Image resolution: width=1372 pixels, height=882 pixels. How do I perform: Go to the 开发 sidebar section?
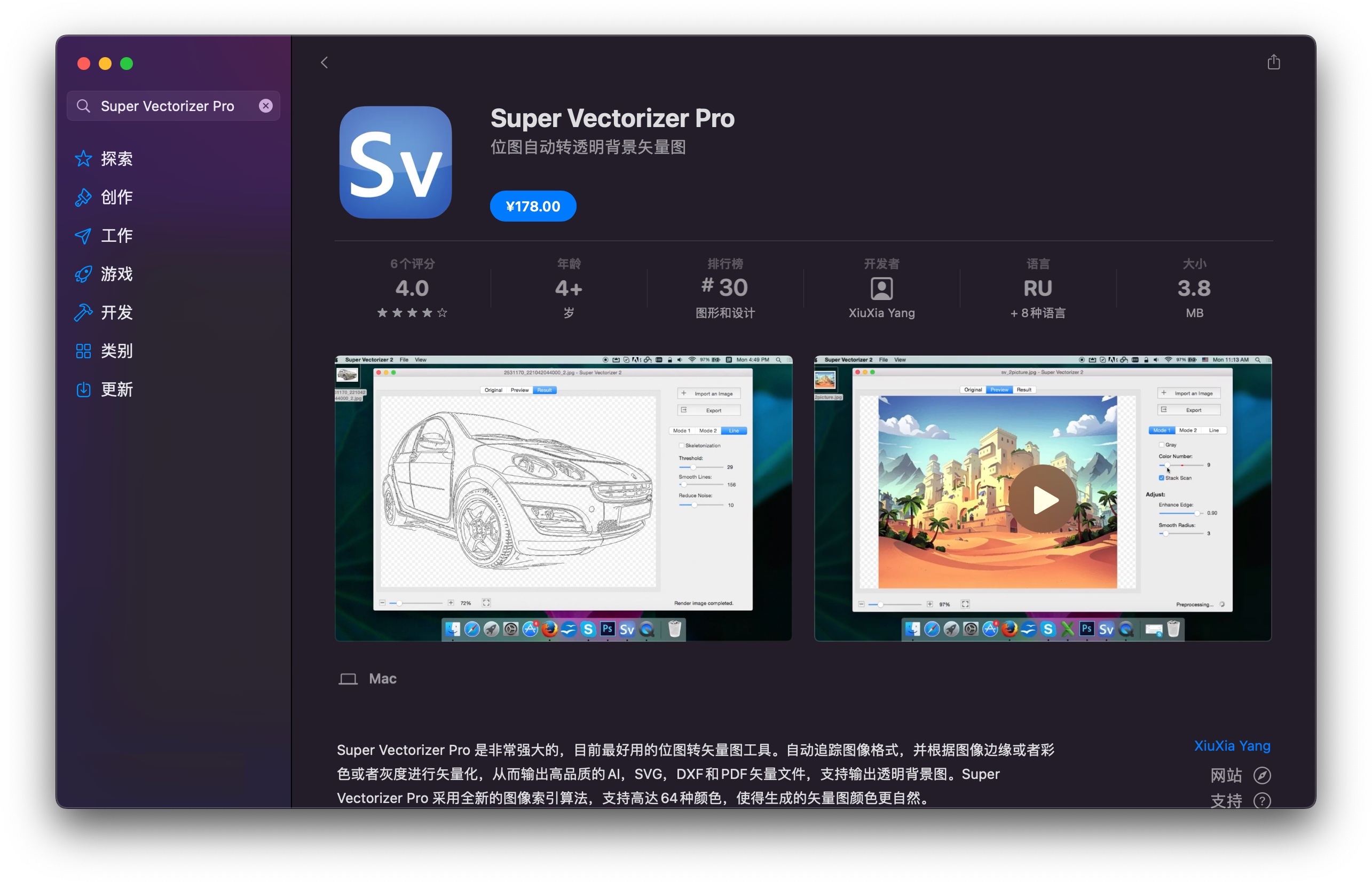coord(117,312)
